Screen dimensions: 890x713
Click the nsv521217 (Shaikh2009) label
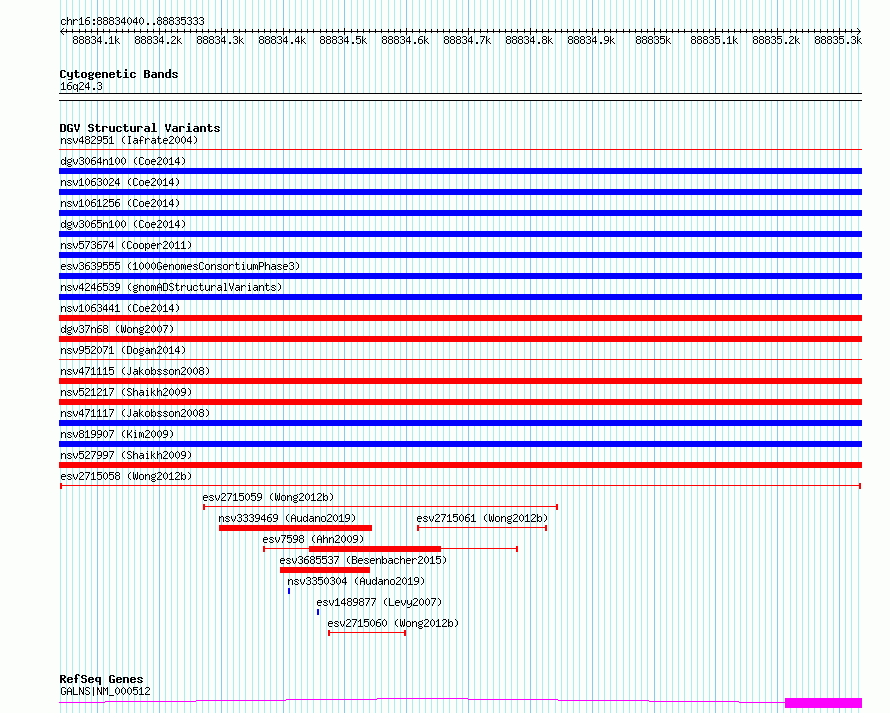126,392
